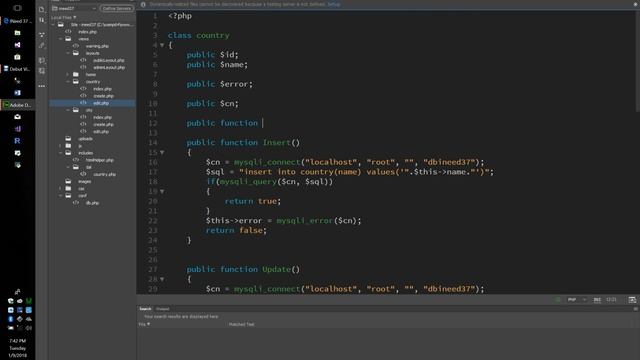Collapse the layouts folder
The image size is (640, 360).
point(68,53)
